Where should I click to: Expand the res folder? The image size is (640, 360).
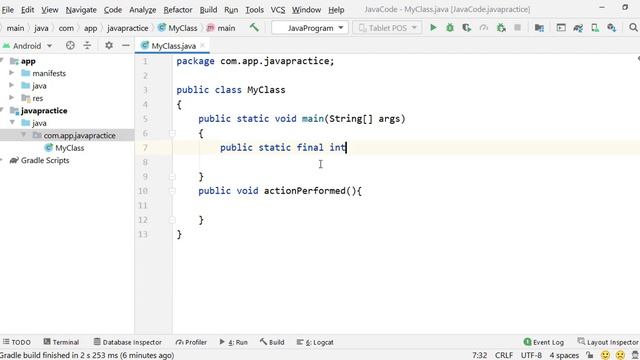(x=12, y=98)
